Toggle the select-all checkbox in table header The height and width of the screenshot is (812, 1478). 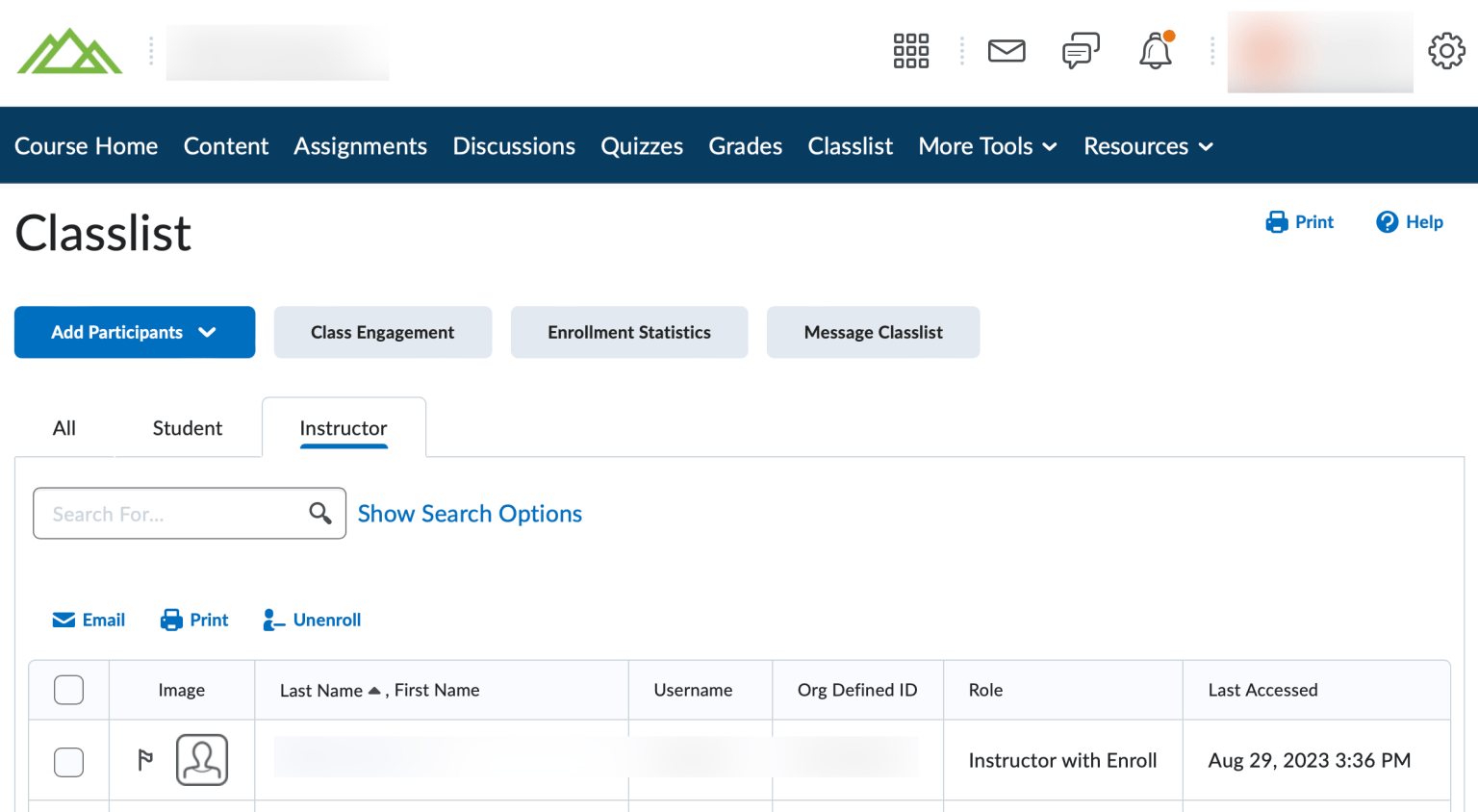point(69,690)
